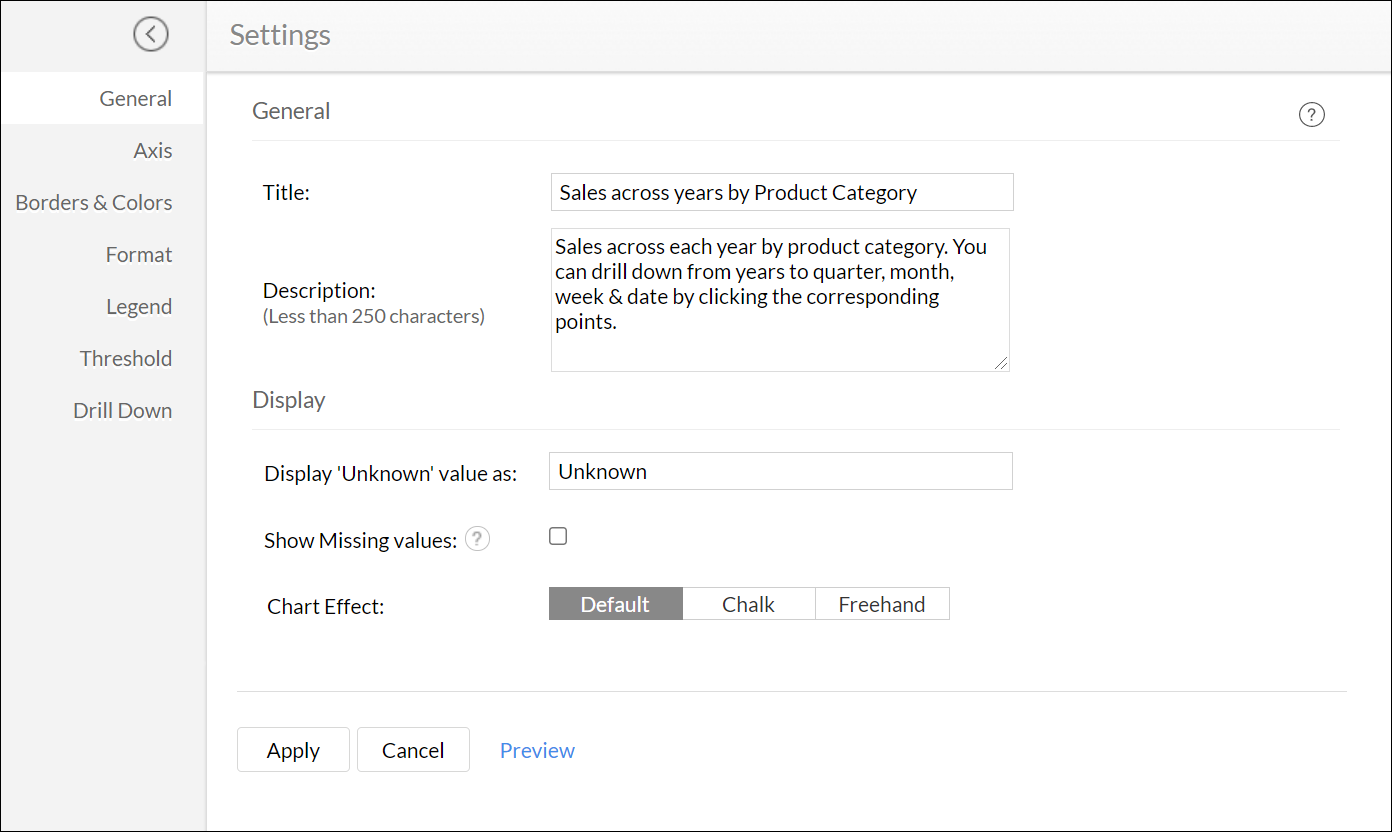Open the Legend settings panel

coord(139,306)
